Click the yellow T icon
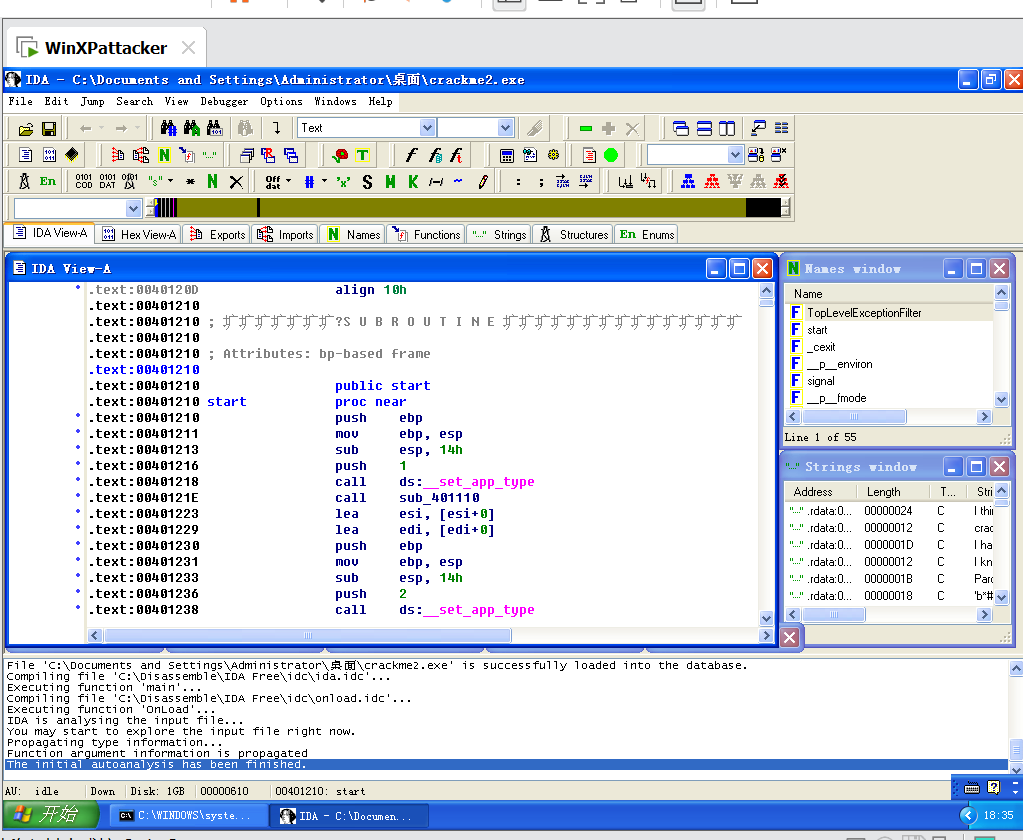The image size is (1023, 840). (362, 155)
